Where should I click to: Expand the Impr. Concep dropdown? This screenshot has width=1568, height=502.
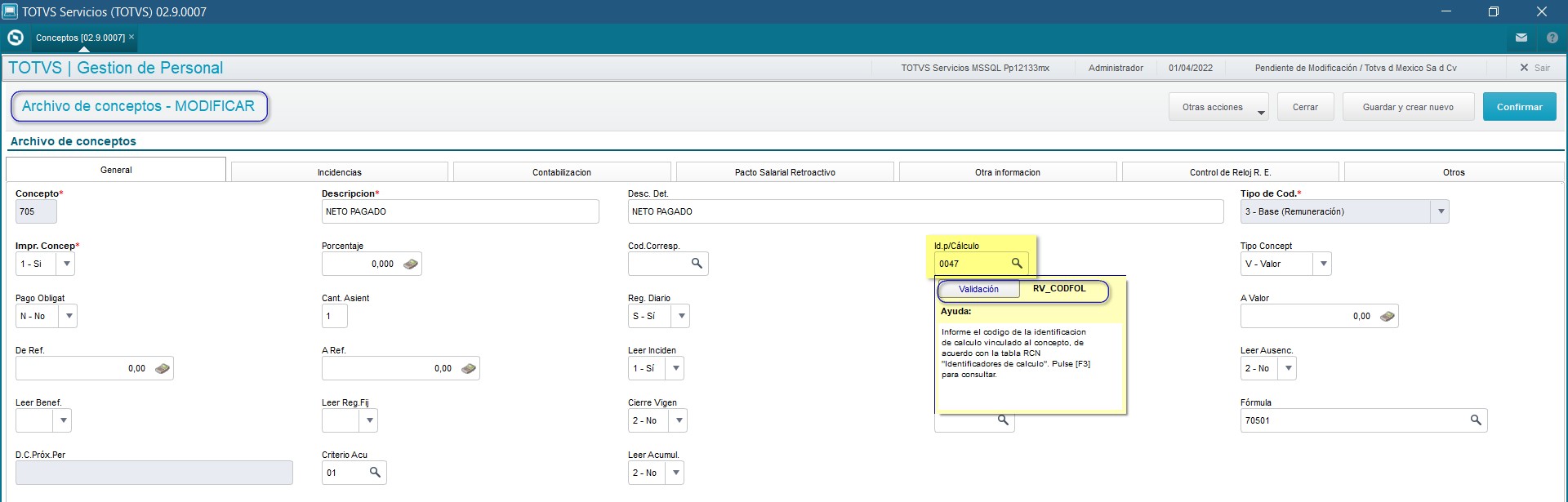click(66, 264)
